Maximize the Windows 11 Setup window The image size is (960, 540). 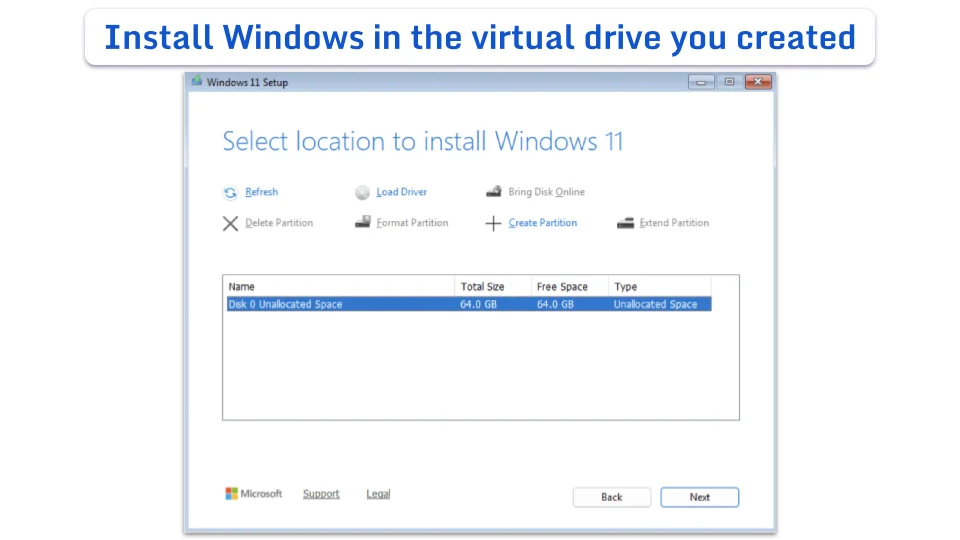729,82
